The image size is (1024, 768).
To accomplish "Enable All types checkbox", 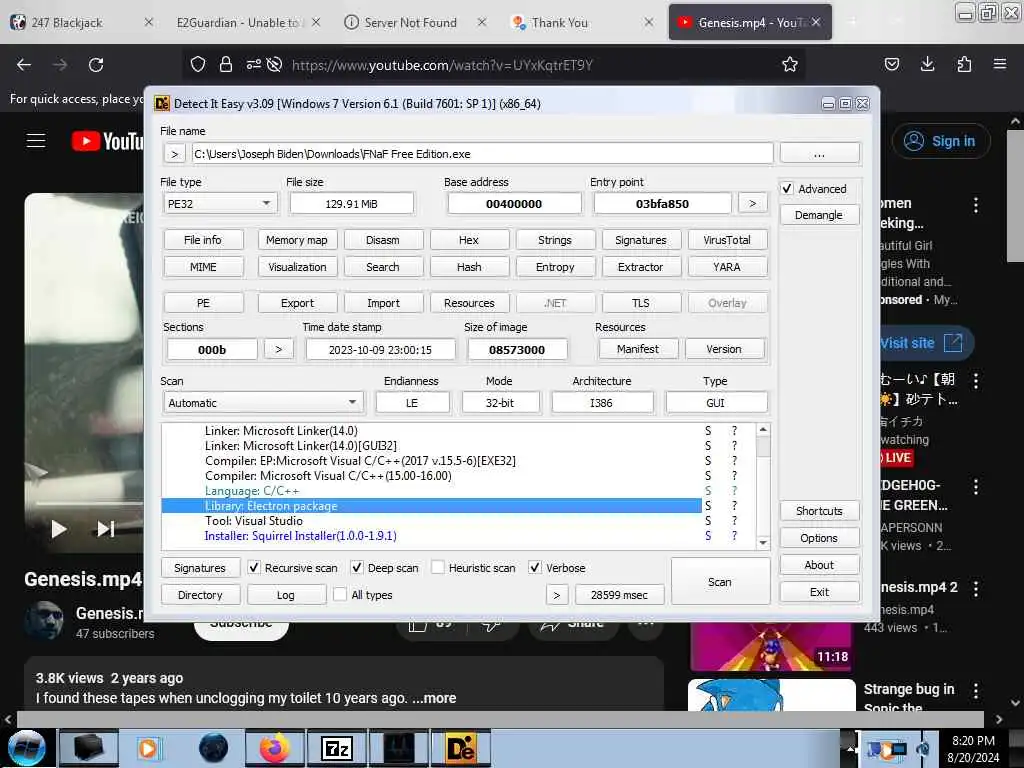I will (x=340, y=594).
